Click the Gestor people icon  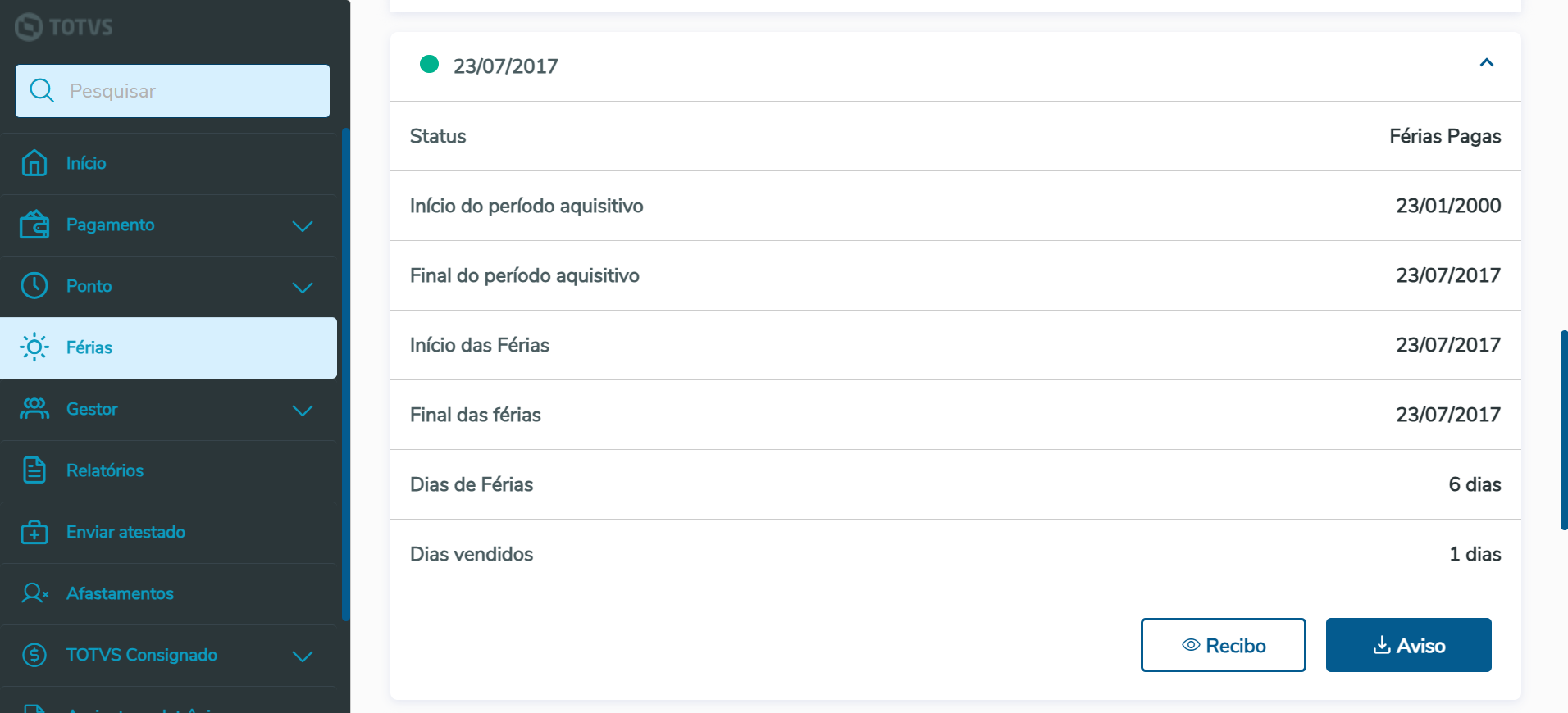point(34,409)
